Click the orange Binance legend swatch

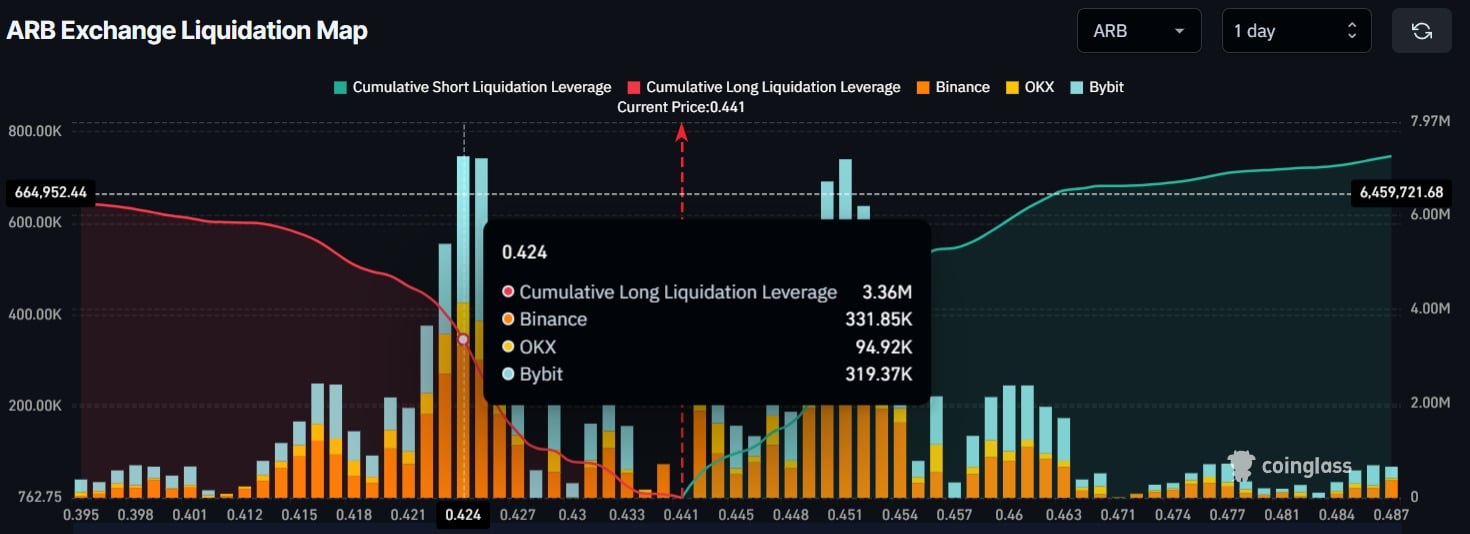[x=922, y=87]
